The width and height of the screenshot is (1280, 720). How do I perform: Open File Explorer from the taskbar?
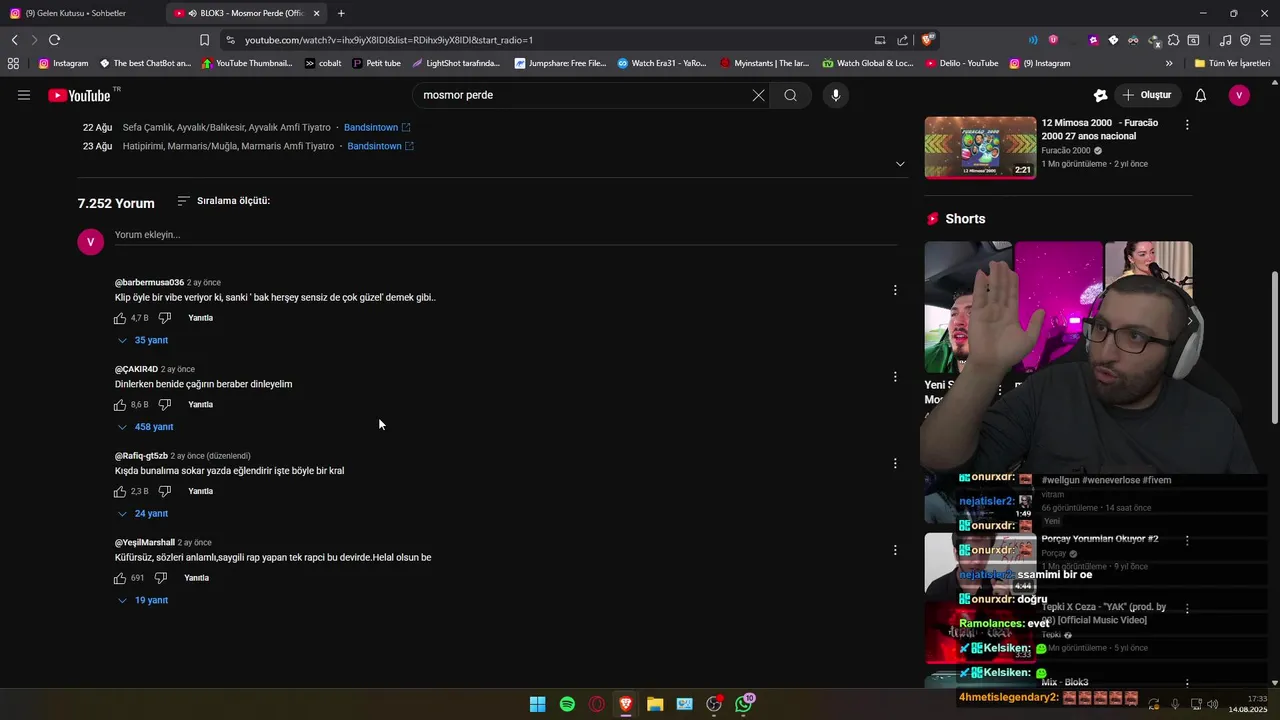tap(655, 704)
